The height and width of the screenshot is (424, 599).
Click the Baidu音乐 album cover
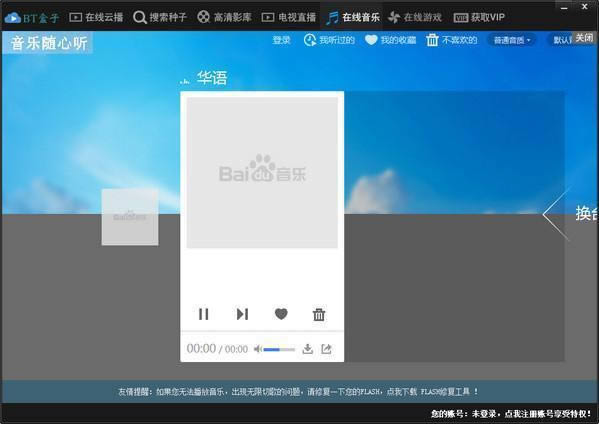262,172
